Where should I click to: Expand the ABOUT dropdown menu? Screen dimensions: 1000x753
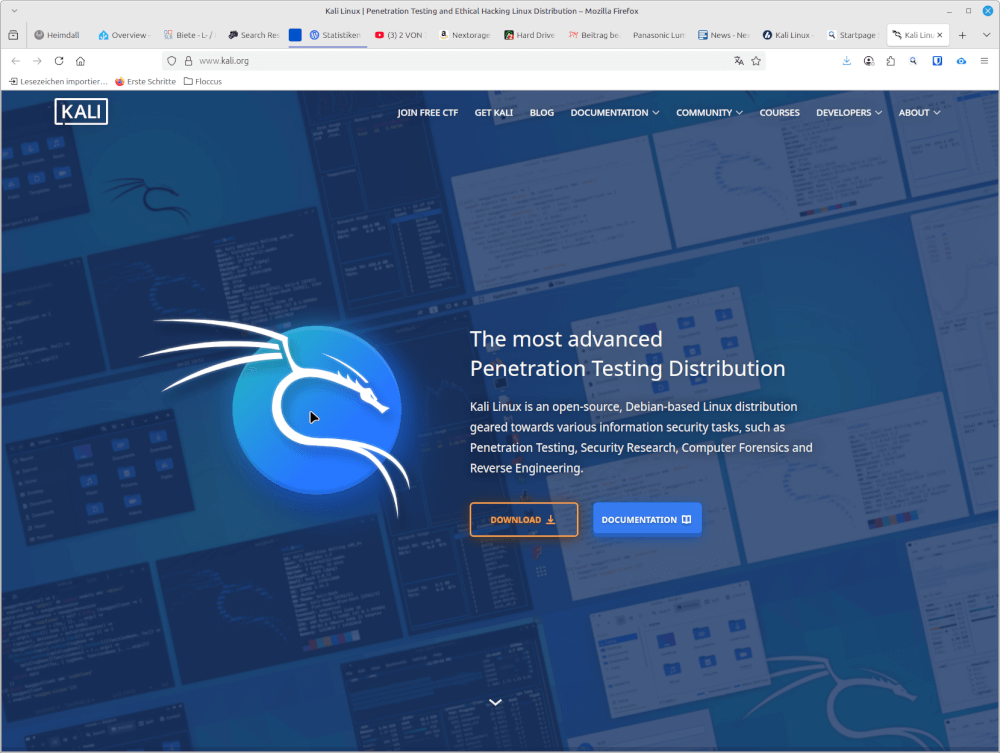pos(919,113)
